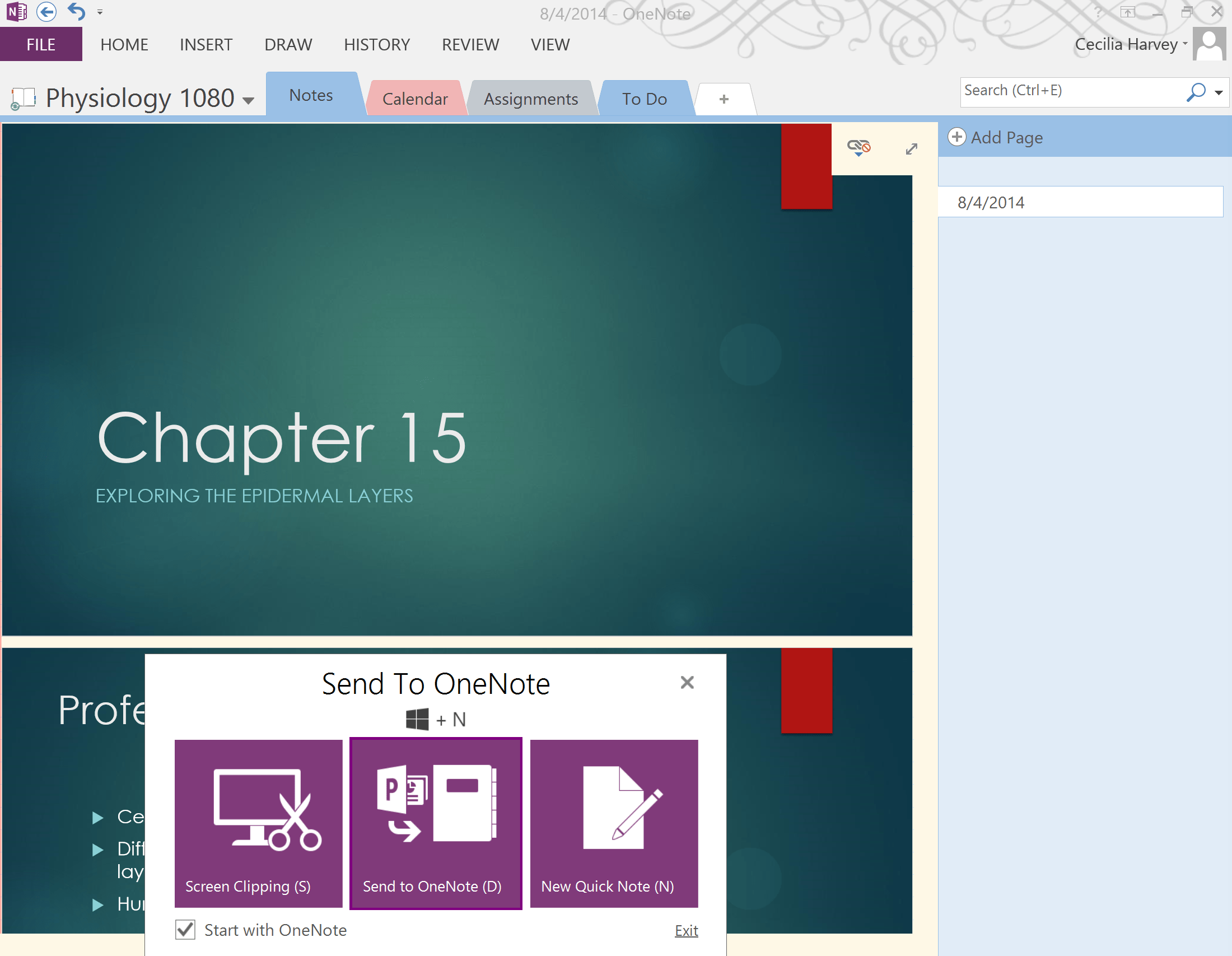Select the Screen Clipping tile
1232x956 pixels.
click(x=258, y=823)
